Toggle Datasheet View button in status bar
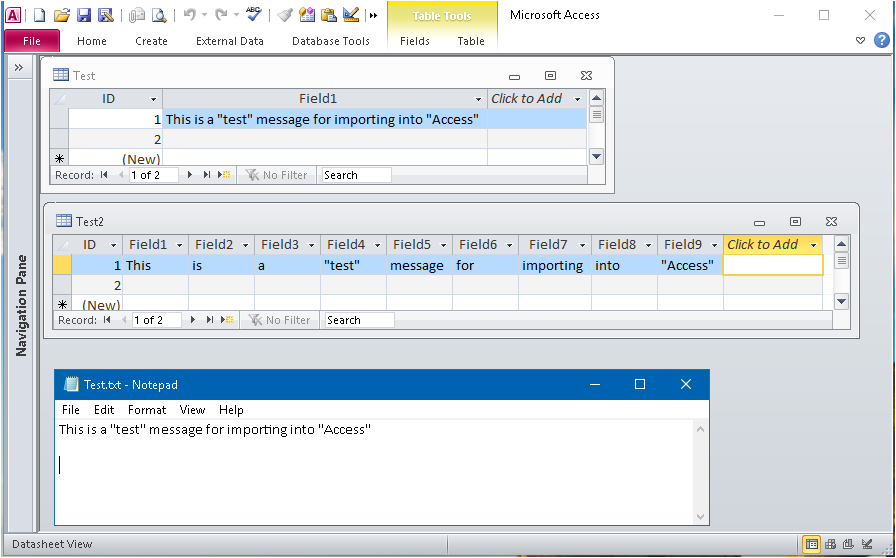 (x=812, y=544)
